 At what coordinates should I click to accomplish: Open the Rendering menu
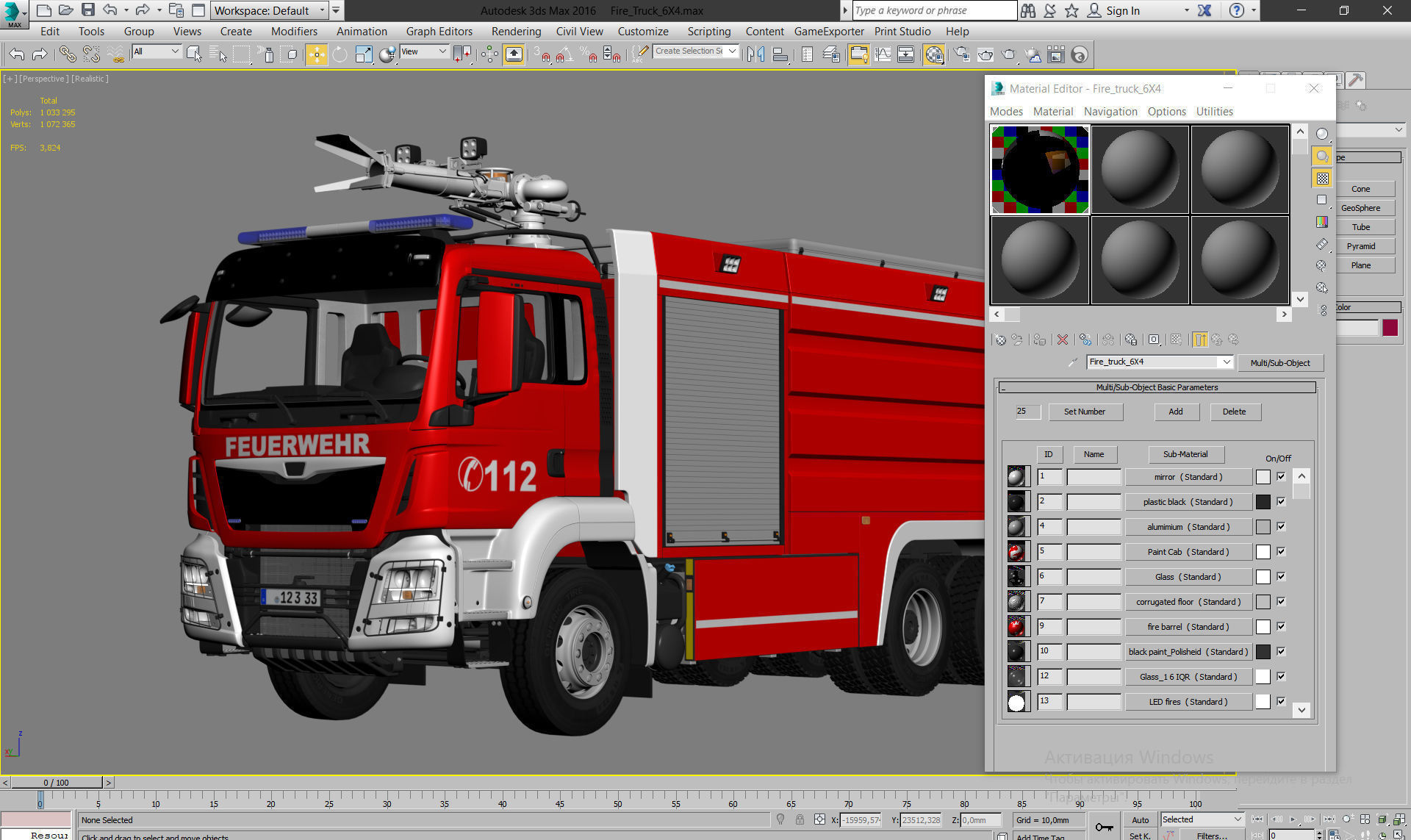tap(516, 31)
